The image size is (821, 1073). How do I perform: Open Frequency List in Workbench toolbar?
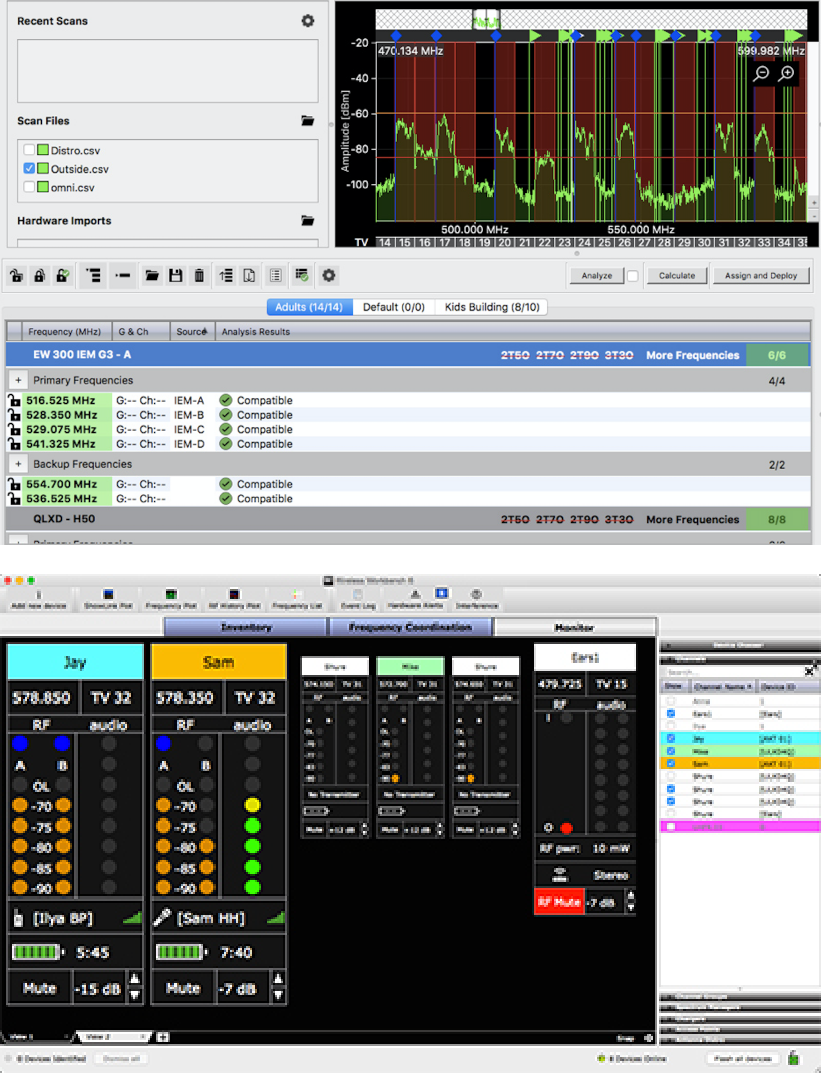296,600
